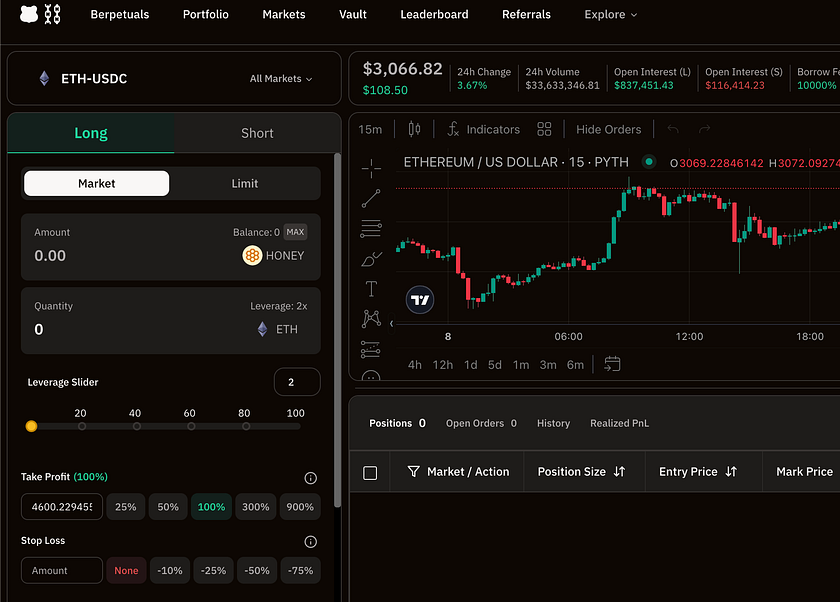
Task: Select the text annotation tool
Action: click(x=371, y=289)
